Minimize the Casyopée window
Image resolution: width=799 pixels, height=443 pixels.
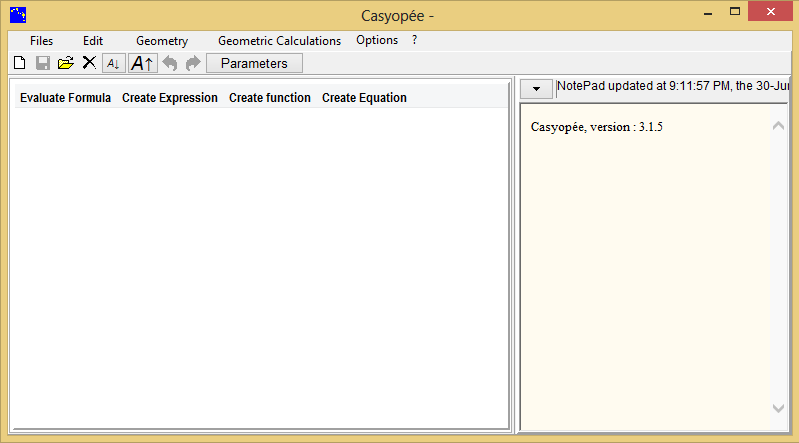(x=708, y=13)
